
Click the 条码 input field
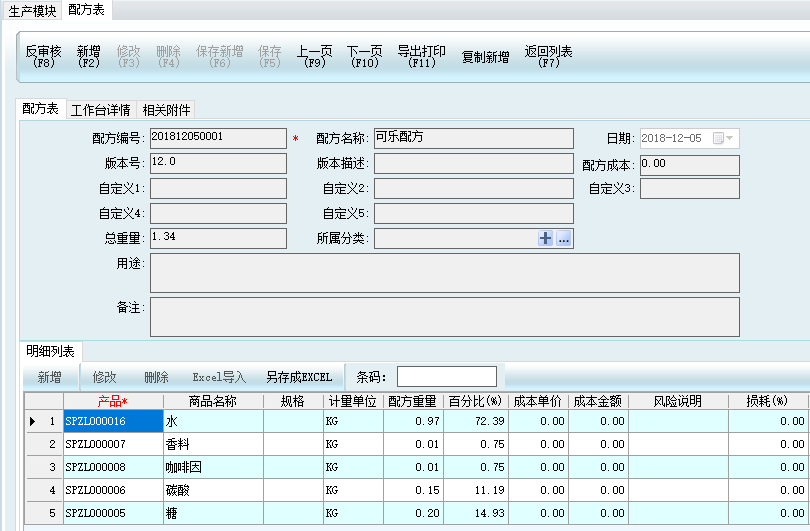point(446,377)
